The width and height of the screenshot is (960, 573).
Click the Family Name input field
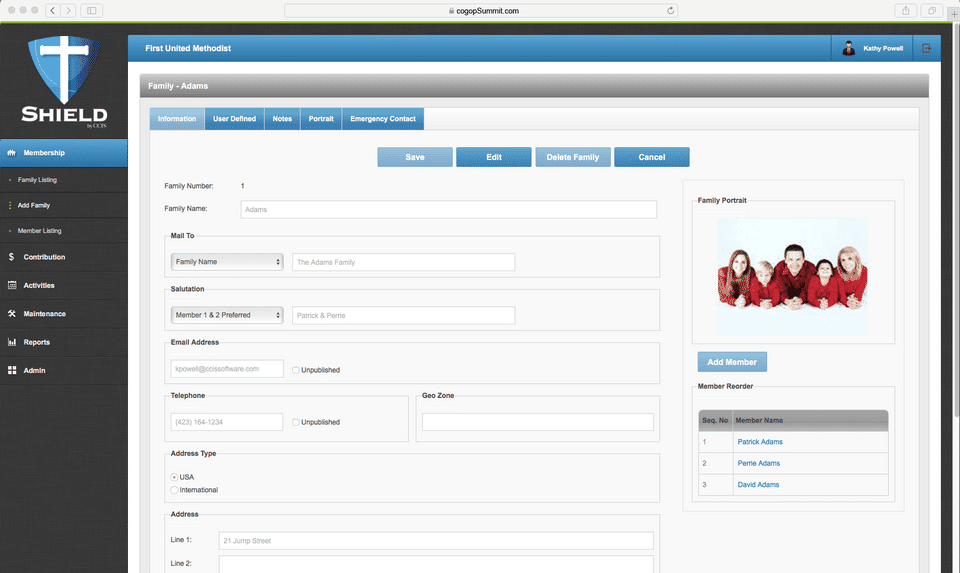tap(449, 209)
